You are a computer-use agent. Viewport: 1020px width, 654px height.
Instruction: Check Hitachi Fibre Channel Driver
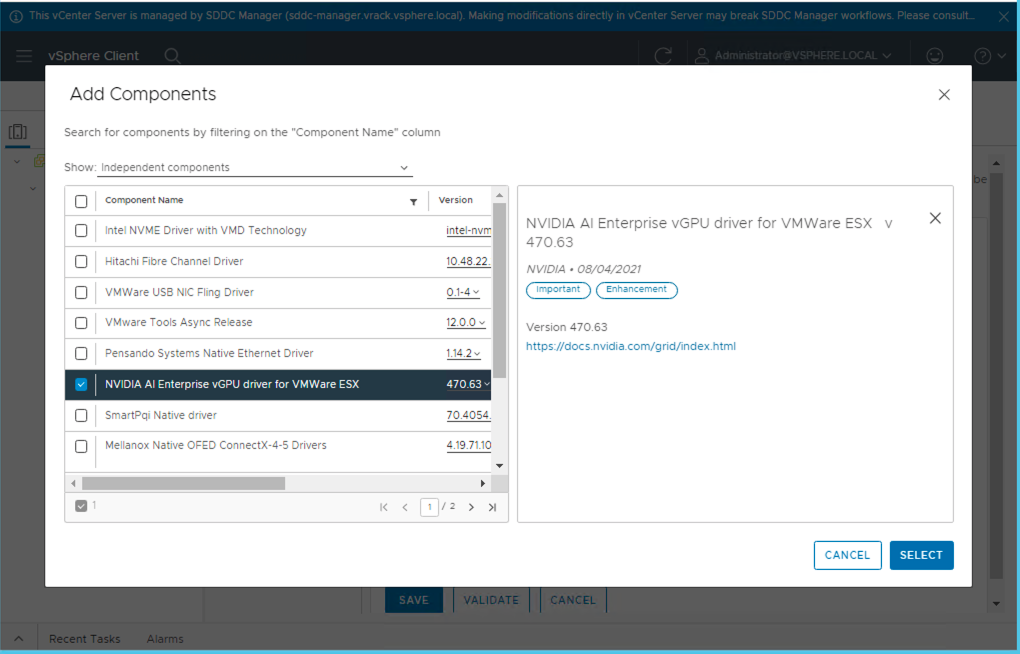point(81,262)
